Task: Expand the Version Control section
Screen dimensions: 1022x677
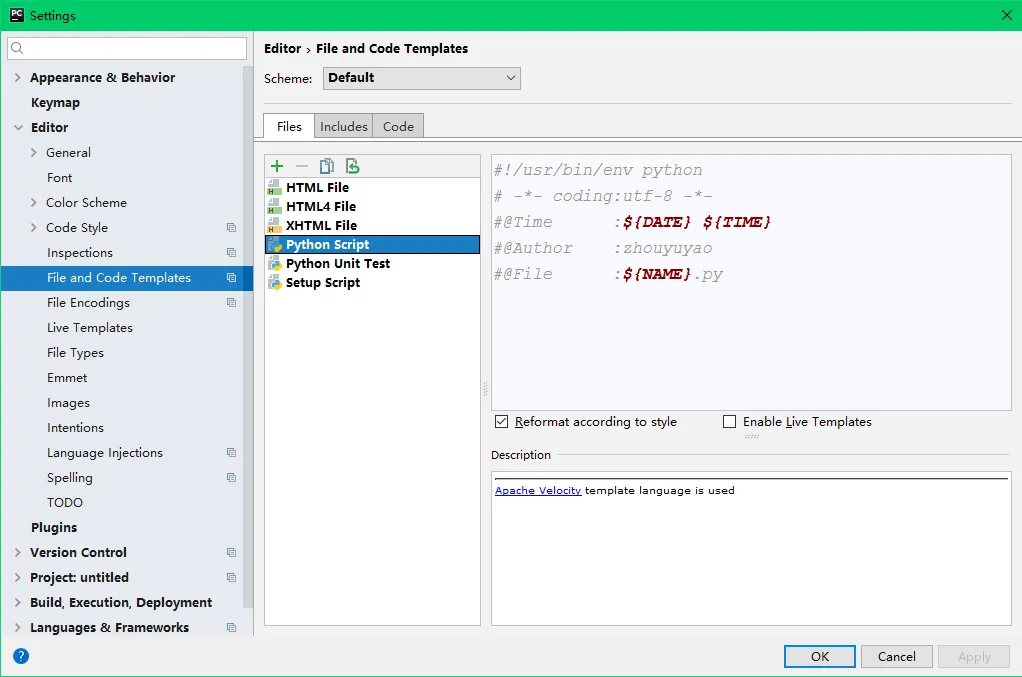Action: pyautogui.click(x=18, y=553)
